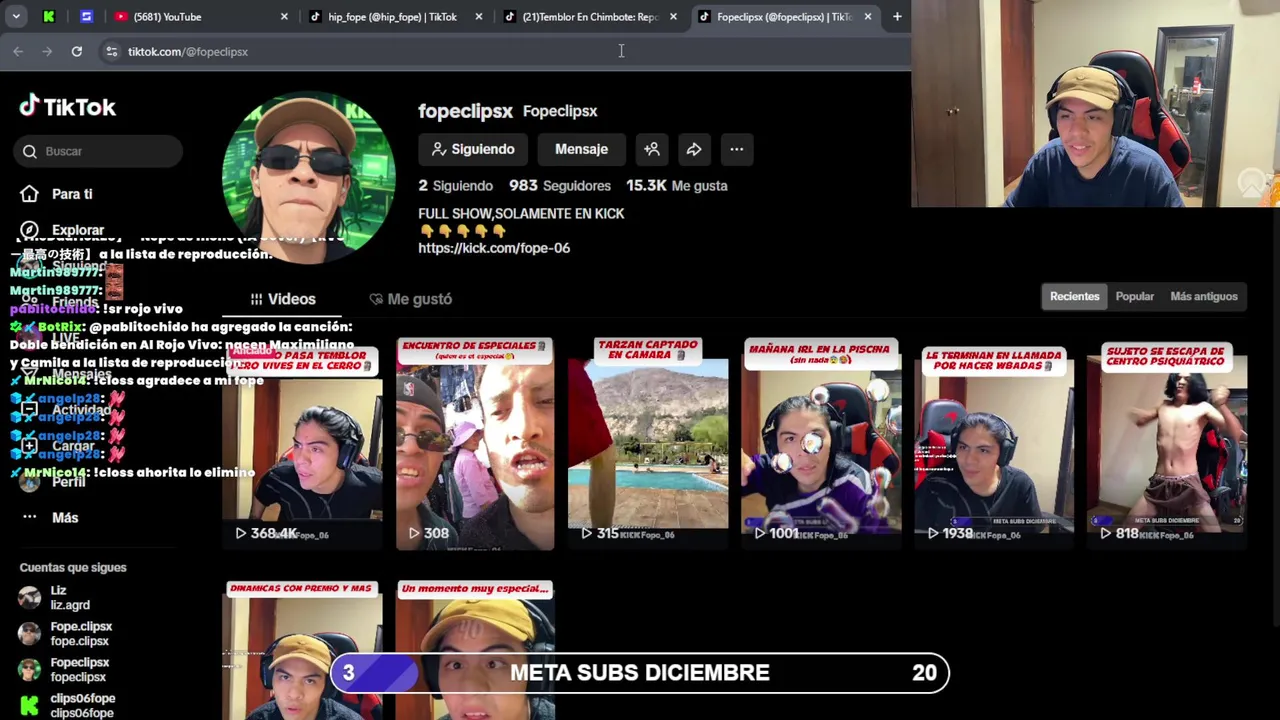Switch to the Me gustó tab
This screenshot has width=1280, height=720.
tap(410, 299)
